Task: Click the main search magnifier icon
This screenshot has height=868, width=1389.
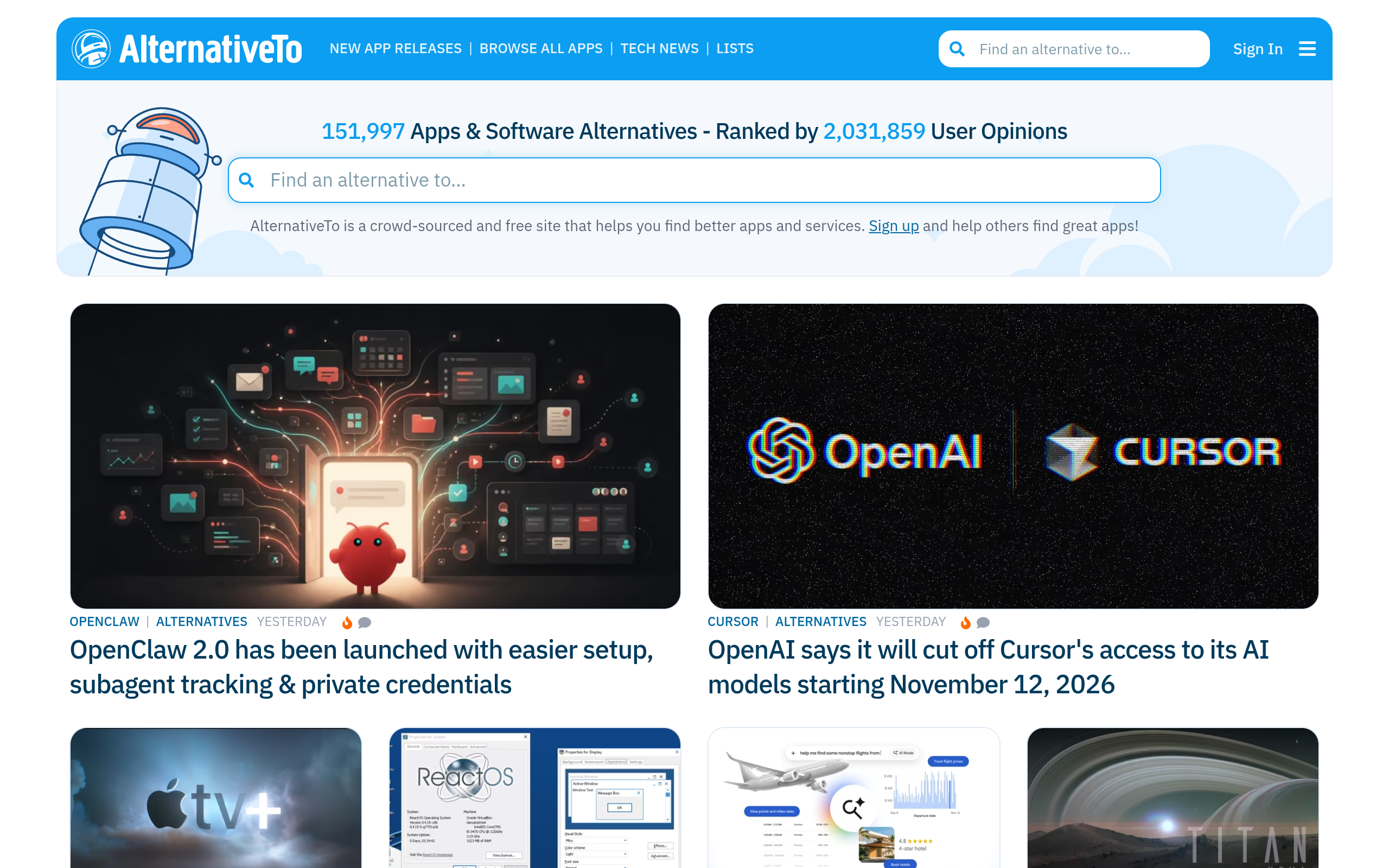Action: (246, 180)
